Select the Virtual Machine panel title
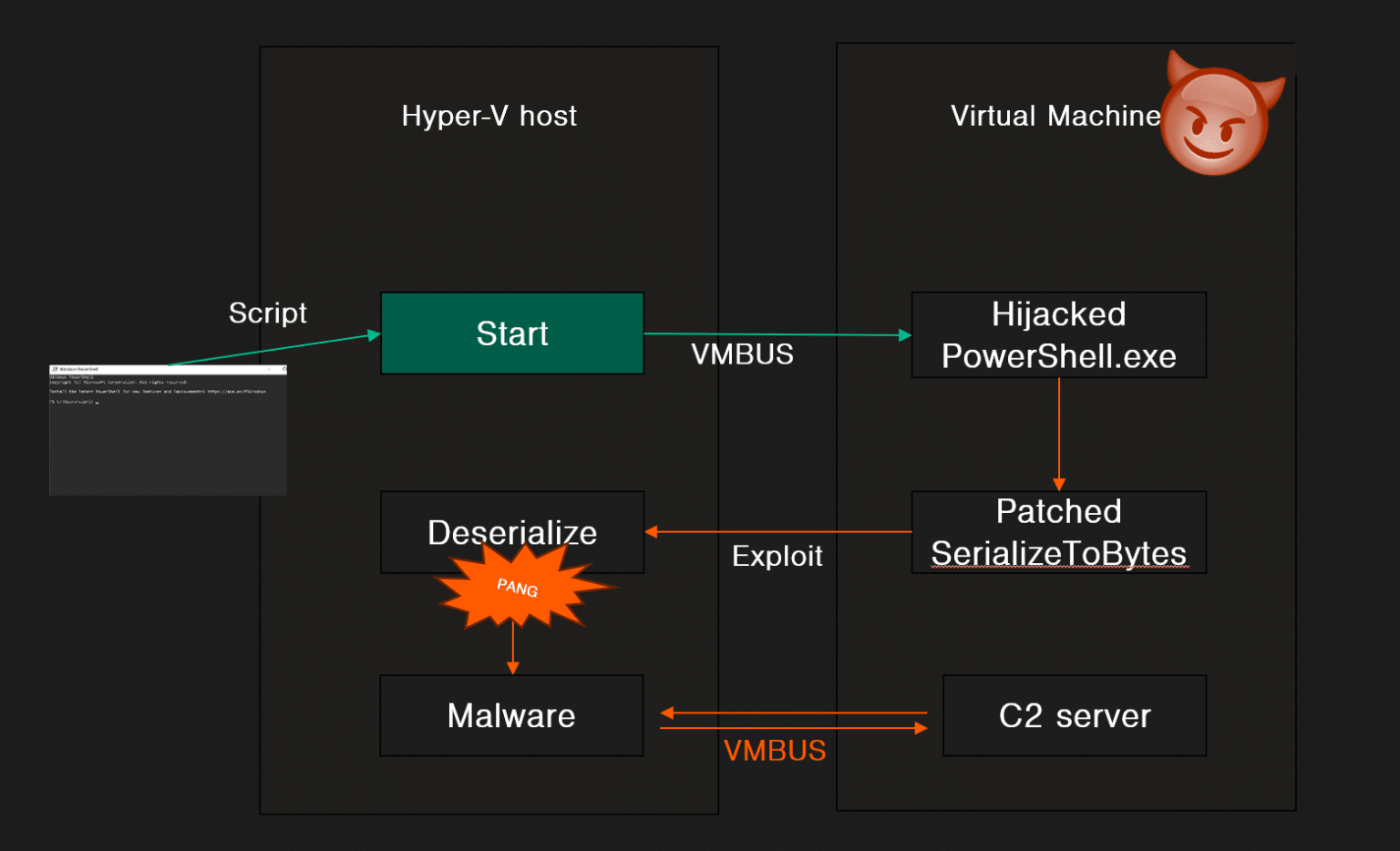The height and width of the screenshot is (851, 1400). [x=1055, y=116]
